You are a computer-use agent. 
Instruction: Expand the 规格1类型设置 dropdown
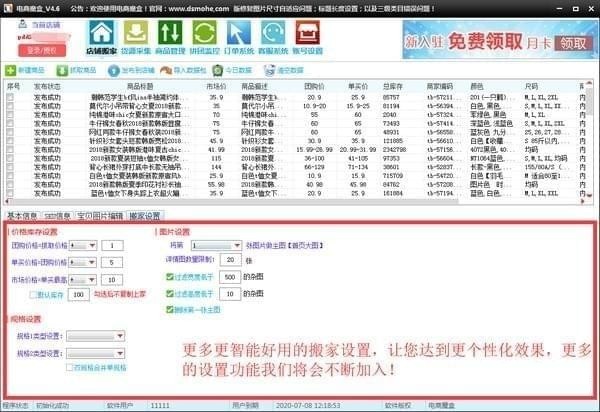(x=95, y=336)
